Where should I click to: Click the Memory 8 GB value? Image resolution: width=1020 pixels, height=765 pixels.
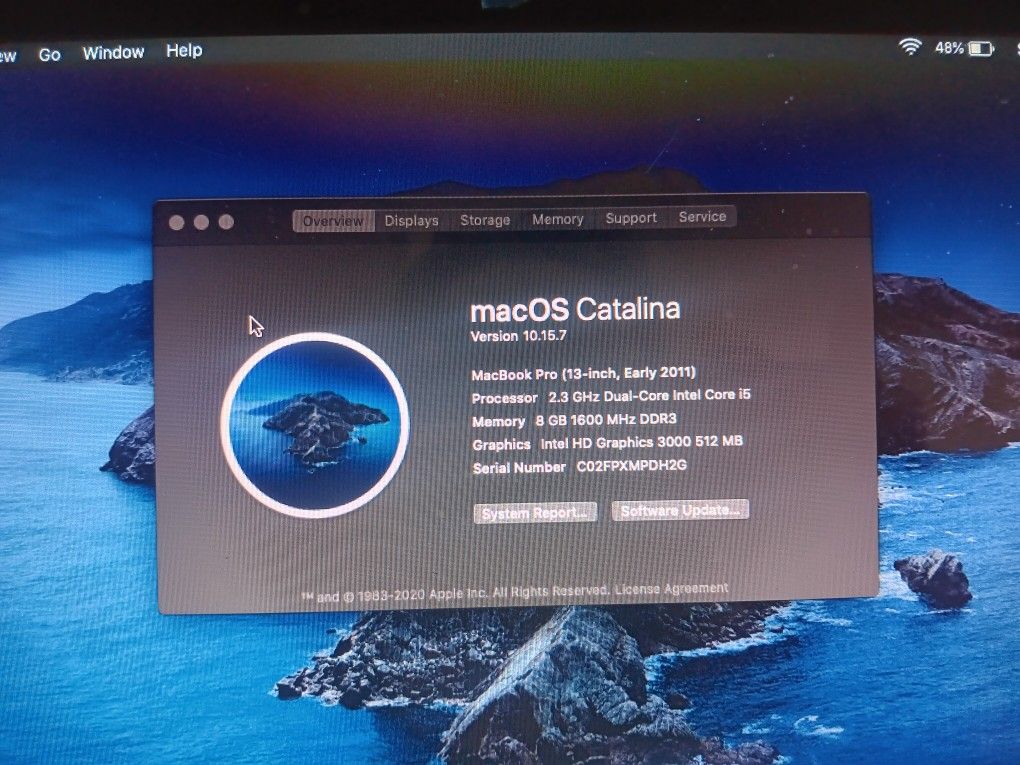click(x=606, y=420)
